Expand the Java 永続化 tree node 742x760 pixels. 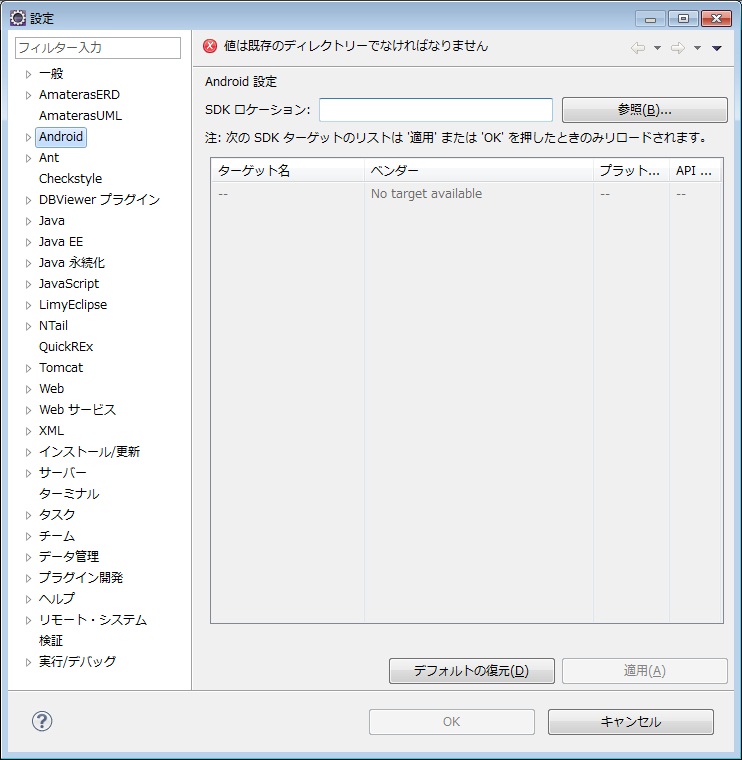[28, 263]
